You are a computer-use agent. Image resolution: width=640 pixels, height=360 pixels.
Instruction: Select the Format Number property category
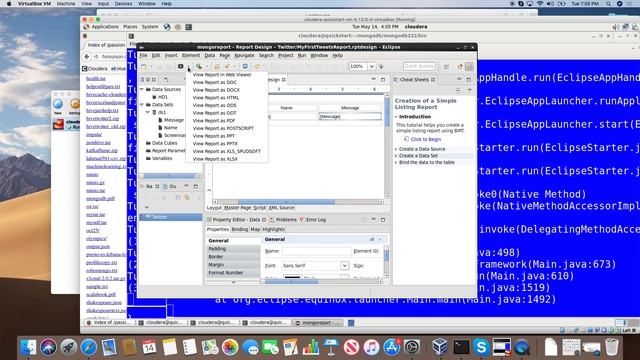[233, 273]
